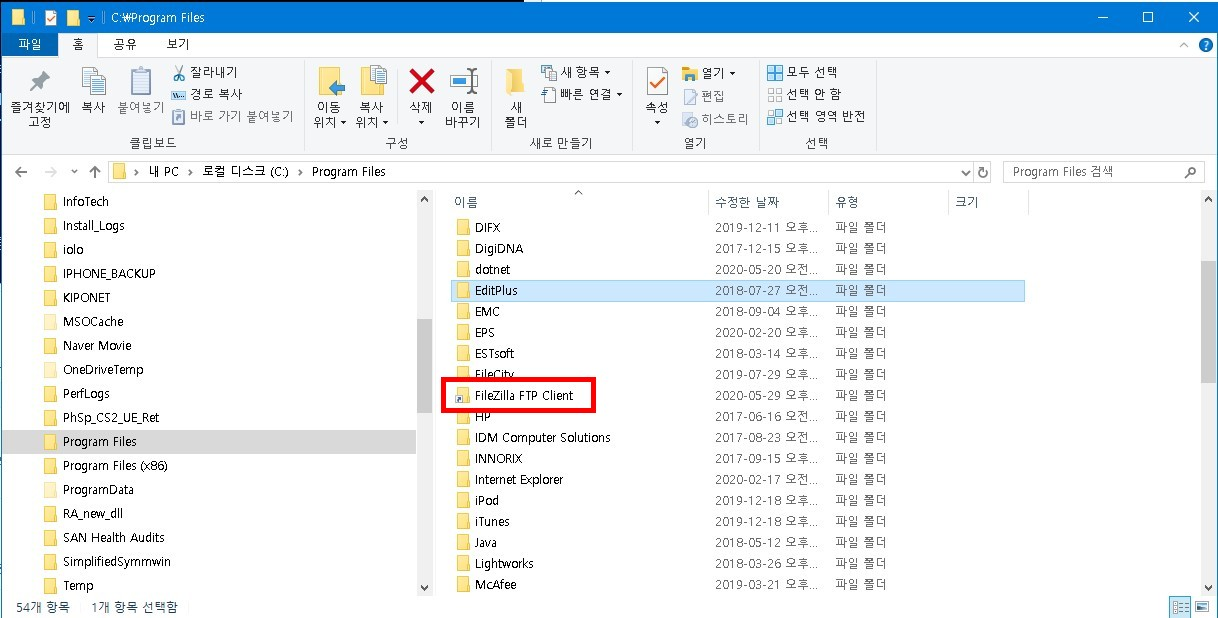Image resolution: width=1218 pixels, height=618 pixels.
Task: Select IPHONE_BACKUP in navigation tree
Action: [109, 273]
